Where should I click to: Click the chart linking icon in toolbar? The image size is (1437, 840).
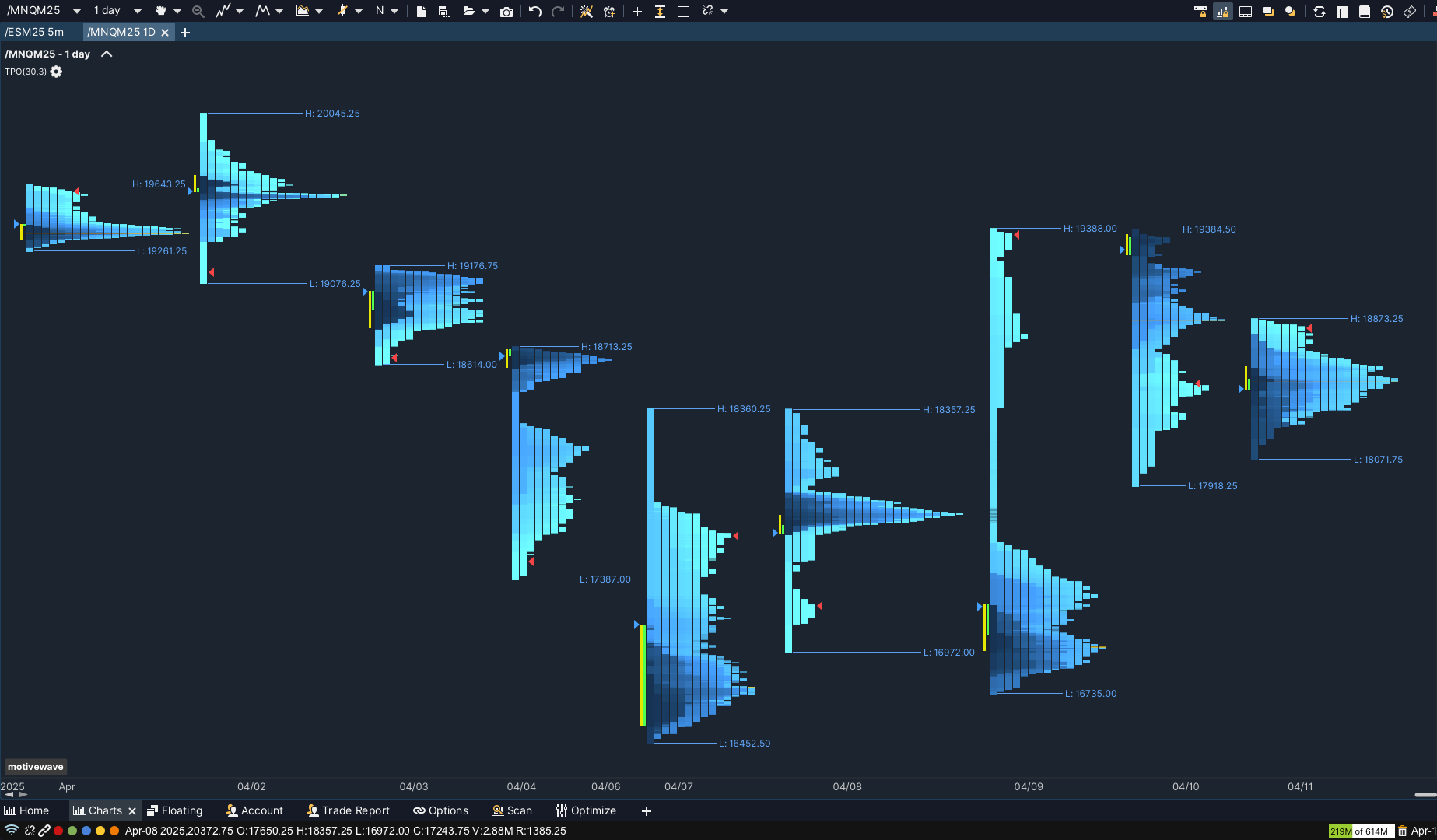coord(707,11)
